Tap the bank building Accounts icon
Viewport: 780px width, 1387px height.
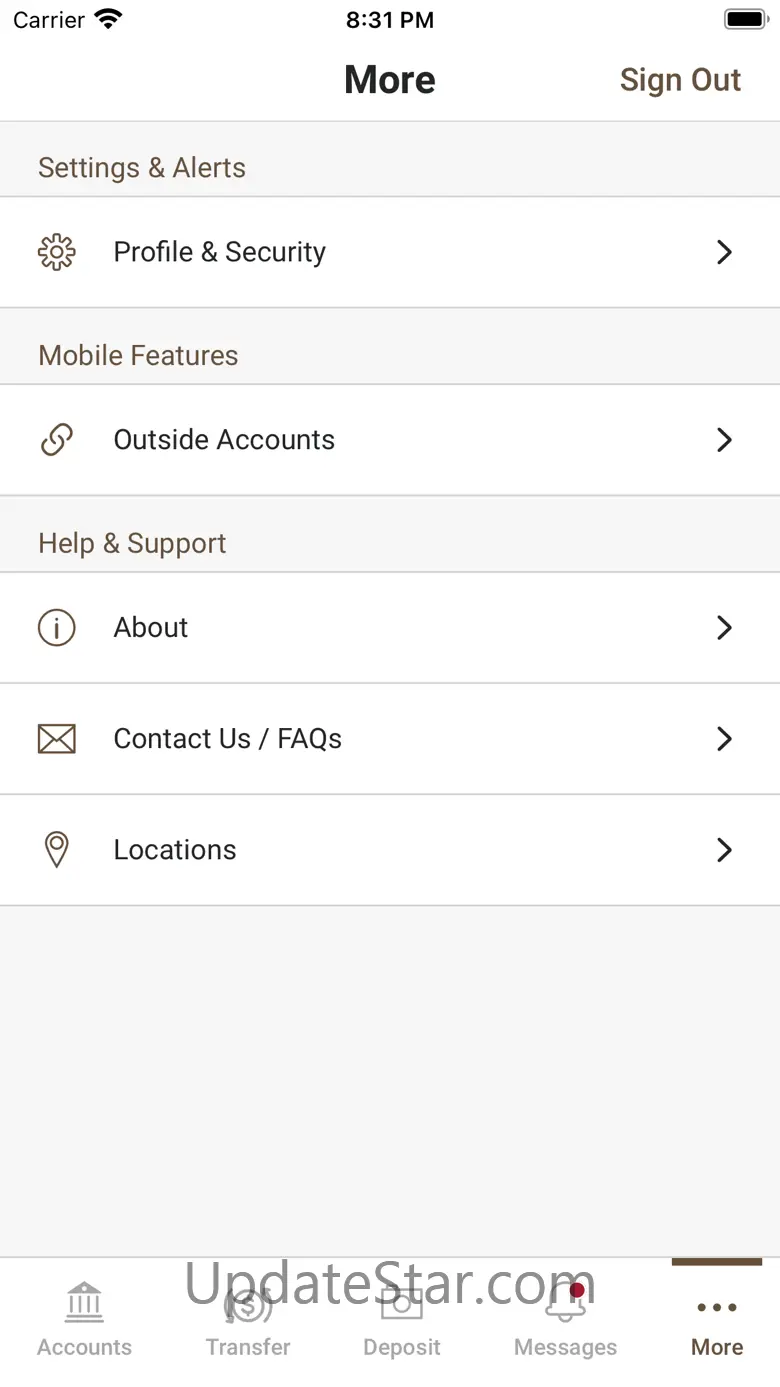[x=84, y=1302]
